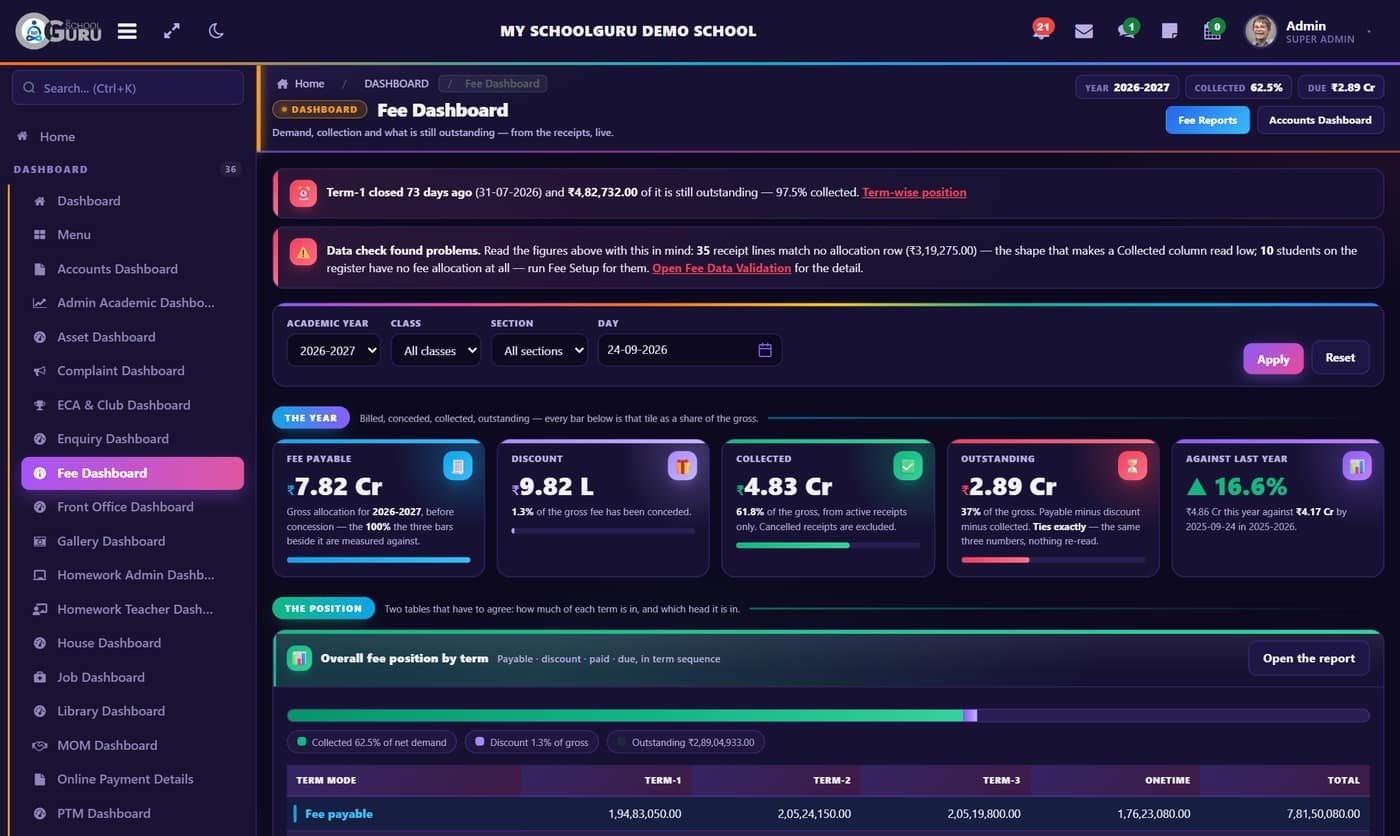Click the overall fee position stacked bar
Screen dimensions: 1400x836
828,715
